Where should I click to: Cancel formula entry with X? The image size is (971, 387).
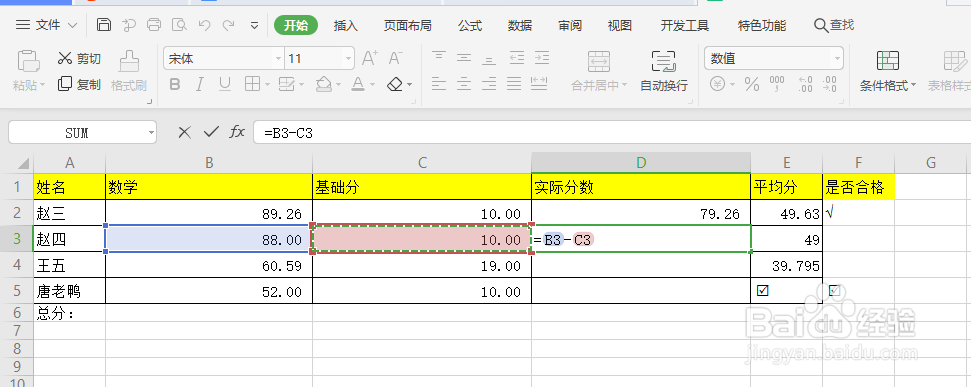(184, 132)
